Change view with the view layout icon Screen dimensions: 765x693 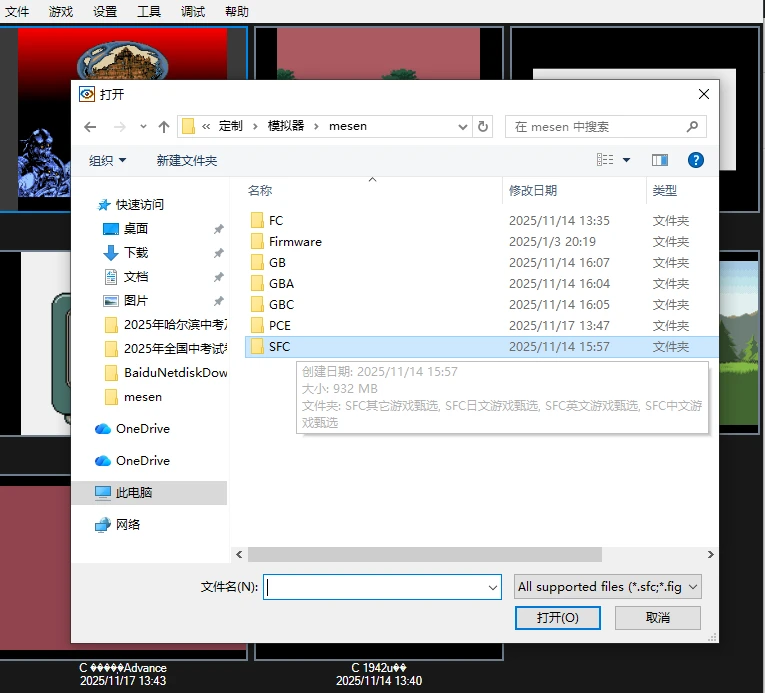(x=605, y=160)
